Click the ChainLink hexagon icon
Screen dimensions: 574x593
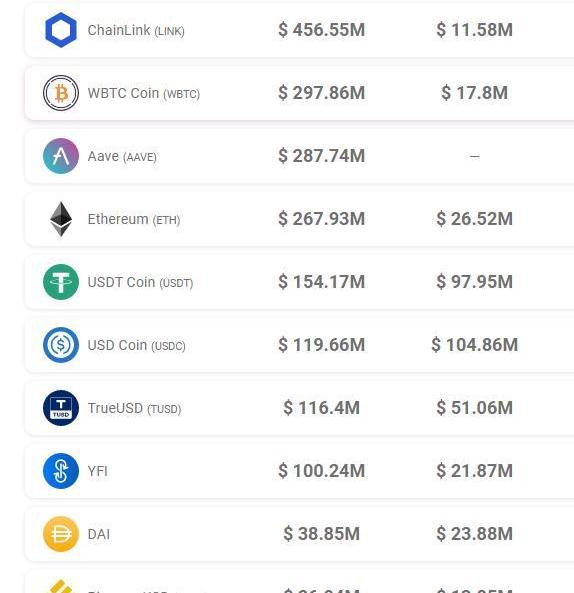(x=61, y=30)
